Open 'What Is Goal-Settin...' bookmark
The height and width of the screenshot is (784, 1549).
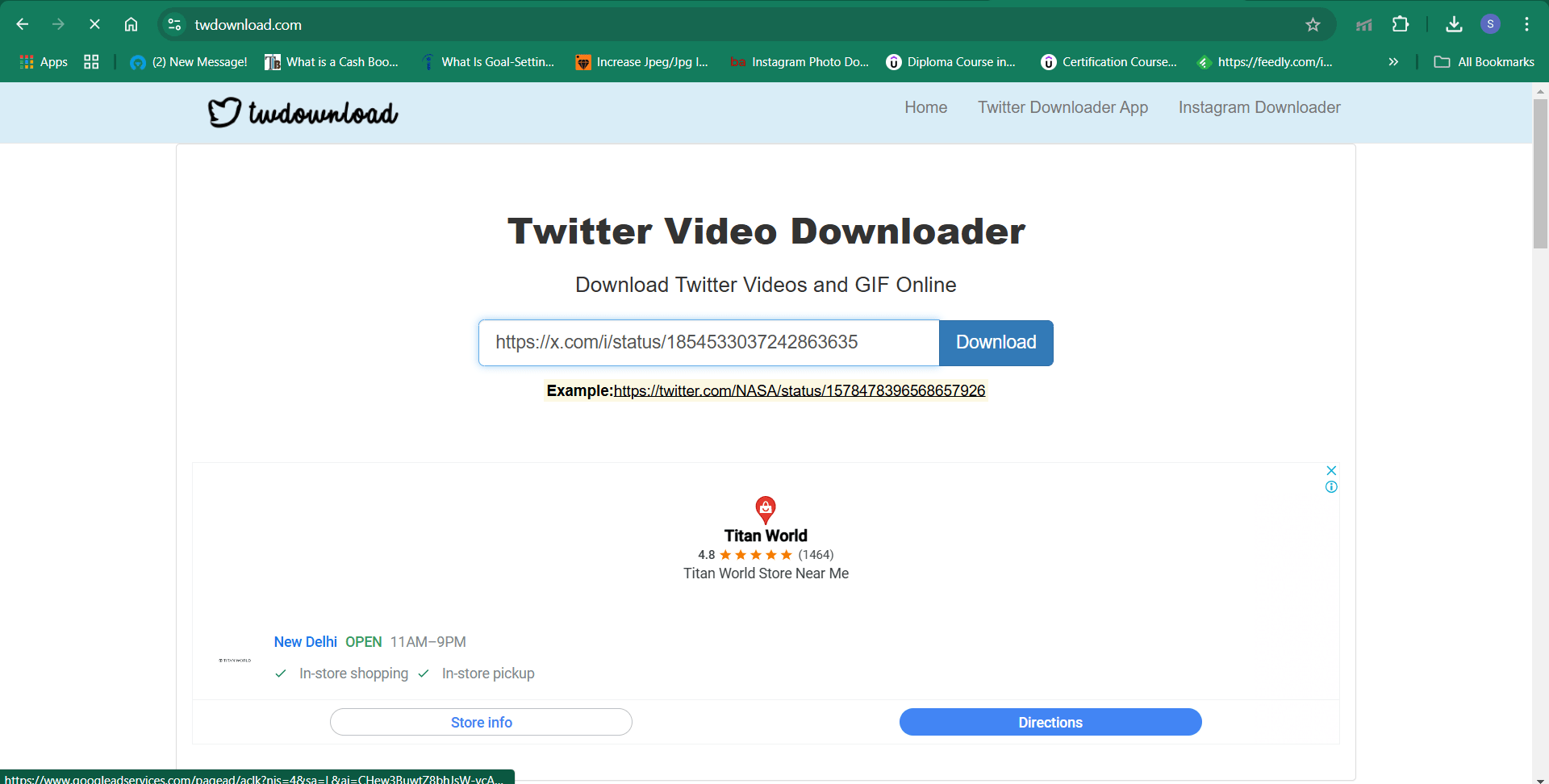click(x=487, y=62)
